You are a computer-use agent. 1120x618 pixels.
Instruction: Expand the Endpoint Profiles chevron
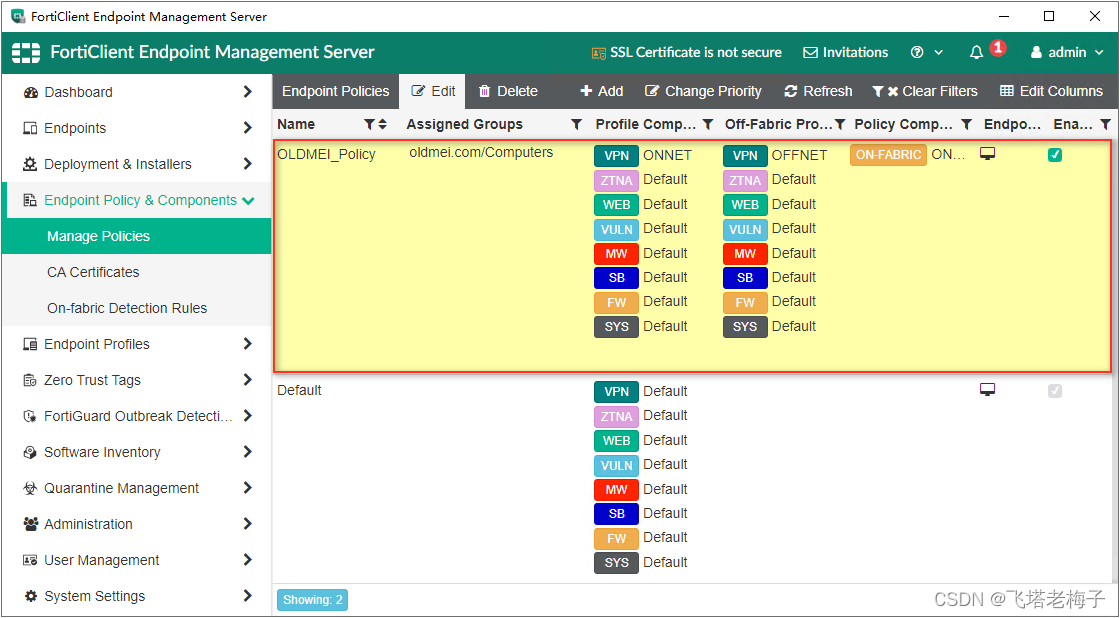pos(247,344)
